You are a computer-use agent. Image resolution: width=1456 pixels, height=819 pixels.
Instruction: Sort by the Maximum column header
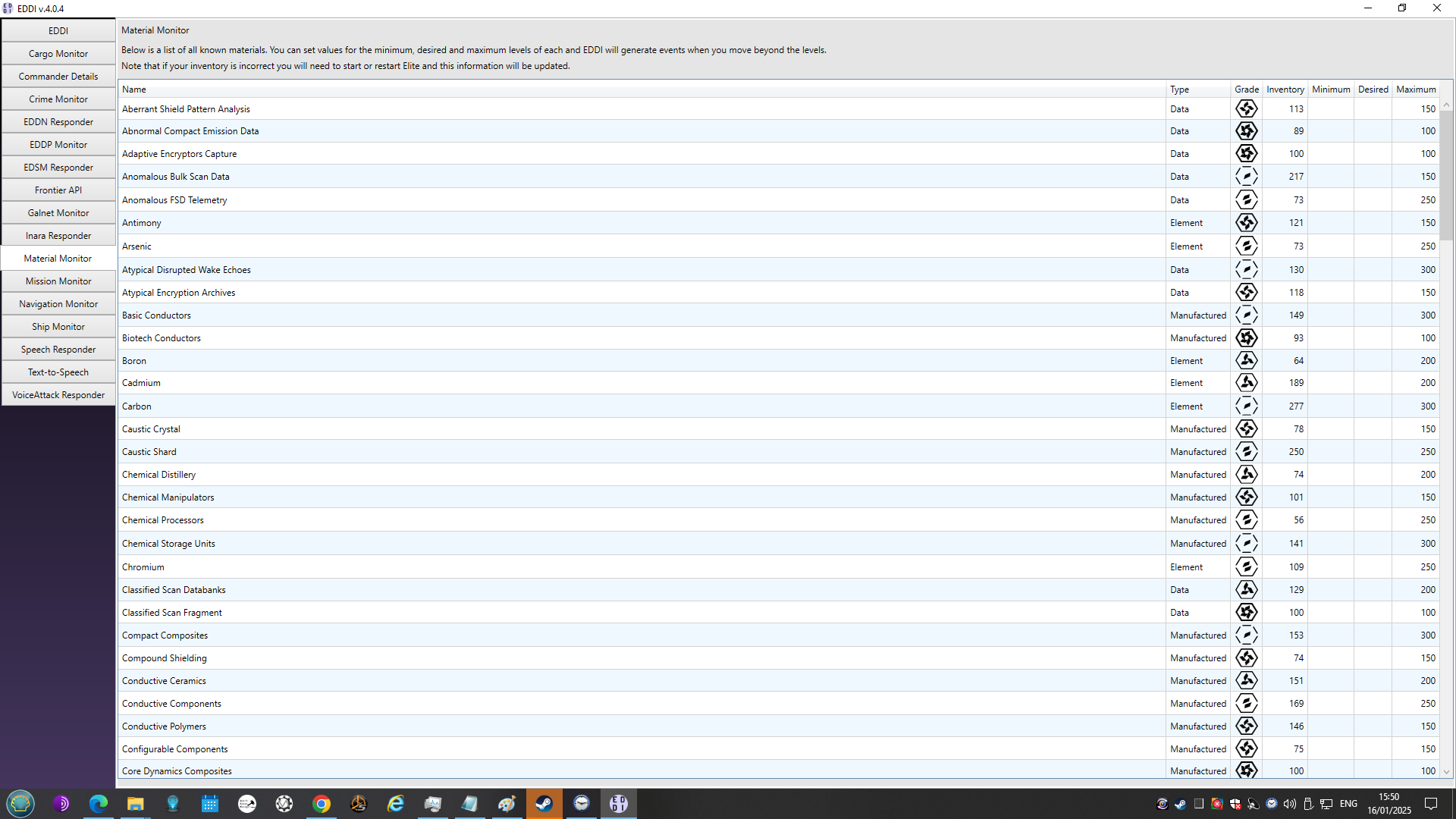1416,89
